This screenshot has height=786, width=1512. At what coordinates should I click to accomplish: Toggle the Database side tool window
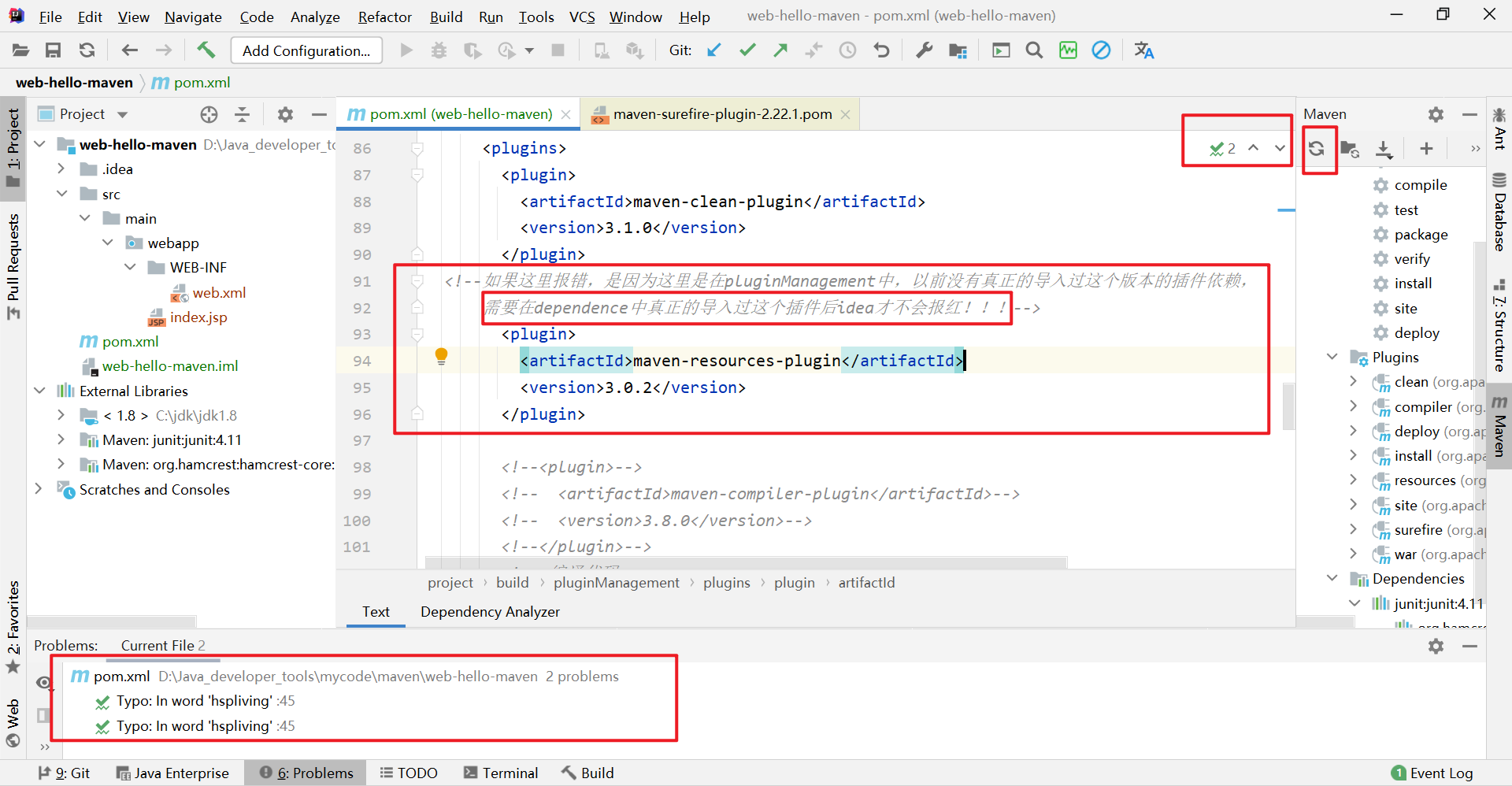click(x=1499, y=211)
